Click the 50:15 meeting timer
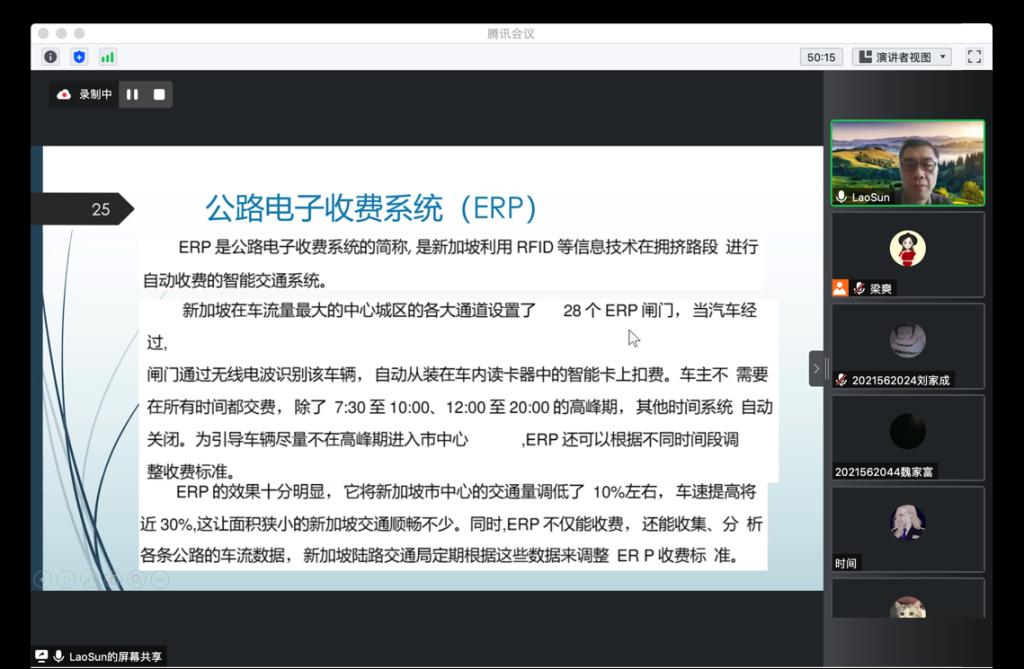1024x669 pixels. (x=821, y=57)
